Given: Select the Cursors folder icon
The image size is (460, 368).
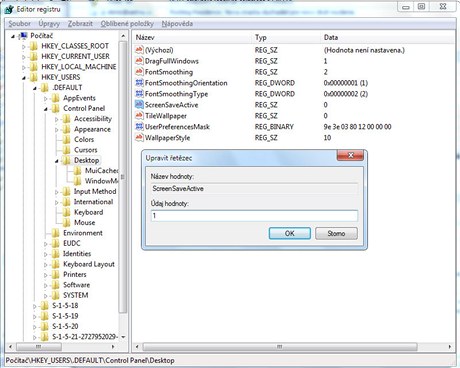Looking at the screenshot, I should tap(67, 150).
